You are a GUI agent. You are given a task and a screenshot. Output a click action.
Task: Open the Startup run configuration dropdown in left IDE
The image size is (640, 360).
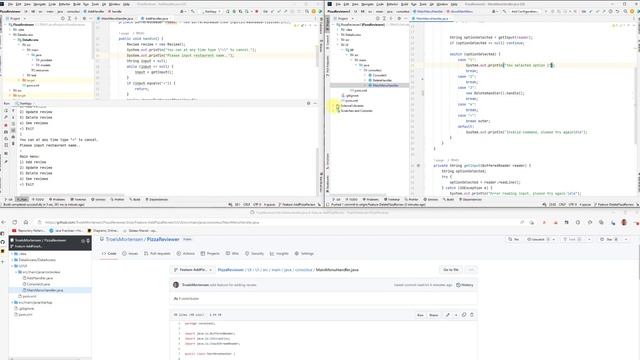click(x=211, y=11)
